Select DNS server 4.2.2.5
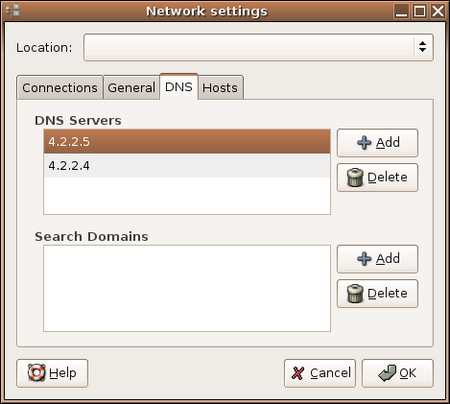Screen dimensions: 450x404 [x=187, y=142]
